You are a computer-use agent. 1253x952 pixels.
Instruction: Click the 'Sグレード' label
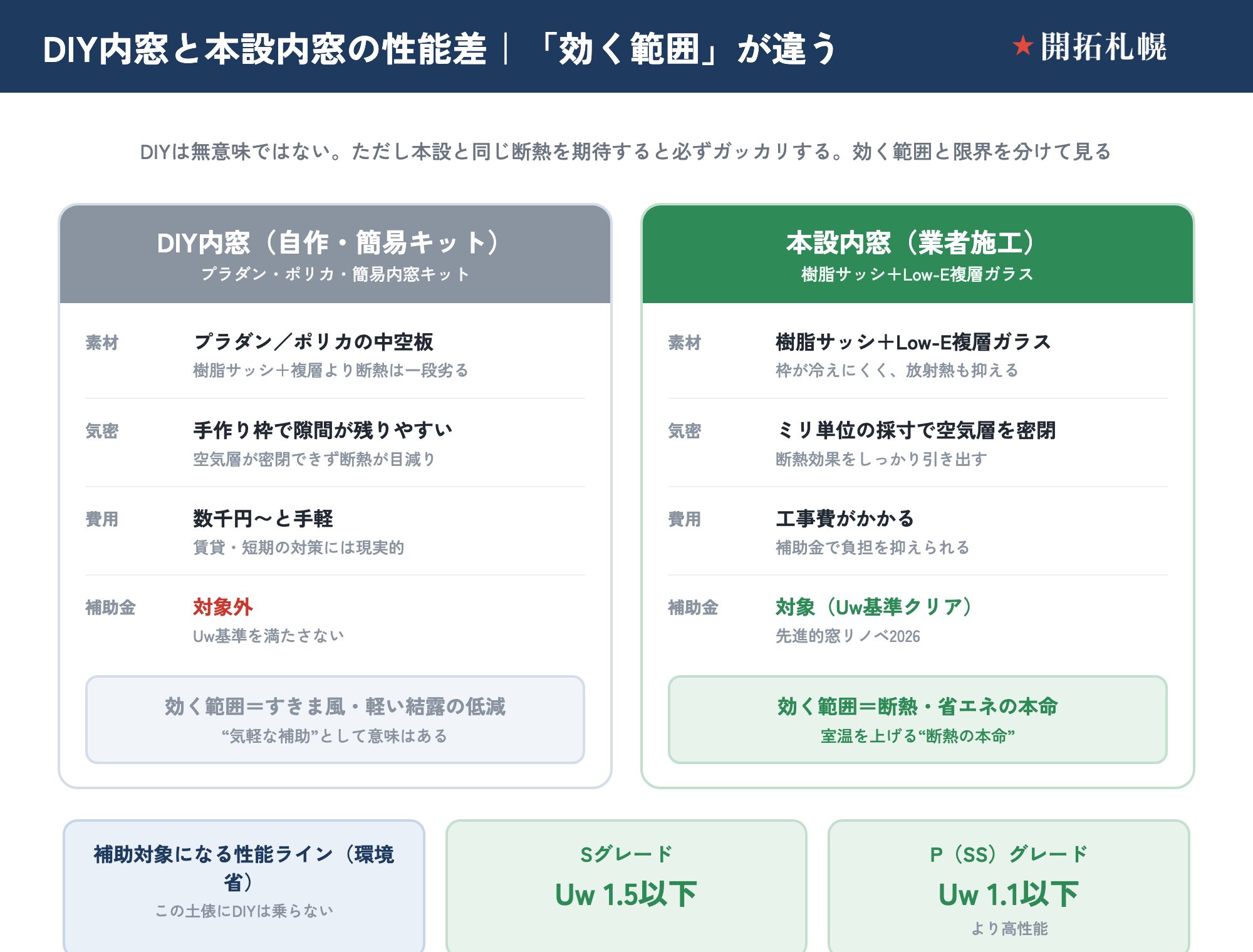tap(626, 854)
